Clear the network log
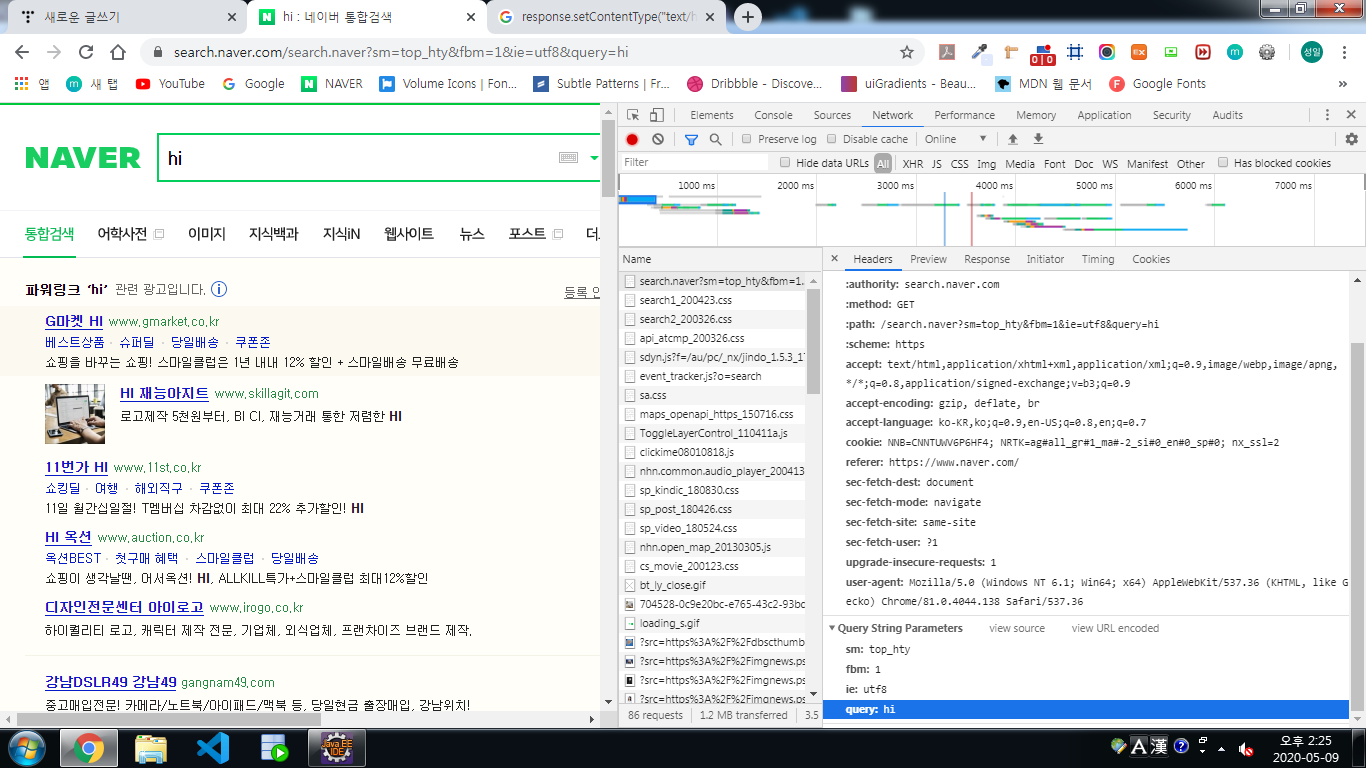 pyautogui.click(x=658, y=139)
